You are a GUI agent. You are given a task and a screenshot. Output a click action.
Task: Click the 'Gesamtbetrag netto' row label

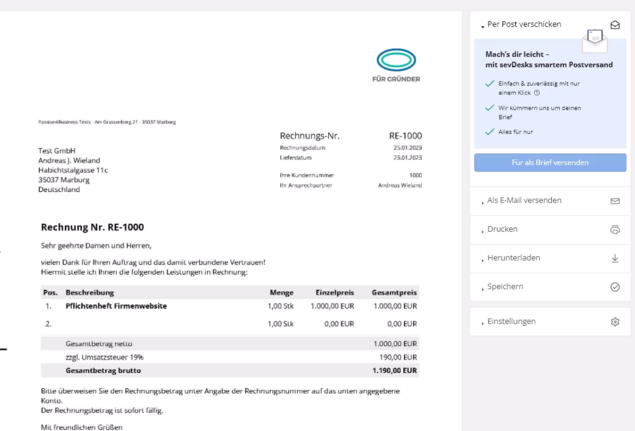[x=99, y=344]
